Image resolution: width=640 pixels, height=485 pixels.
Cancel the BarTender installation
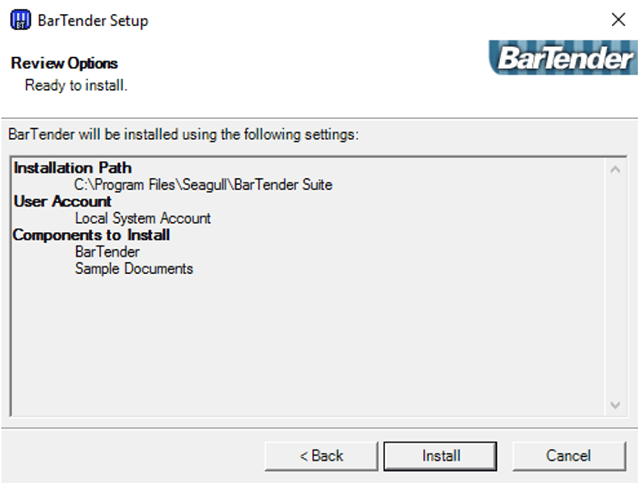tap(568, 455)
